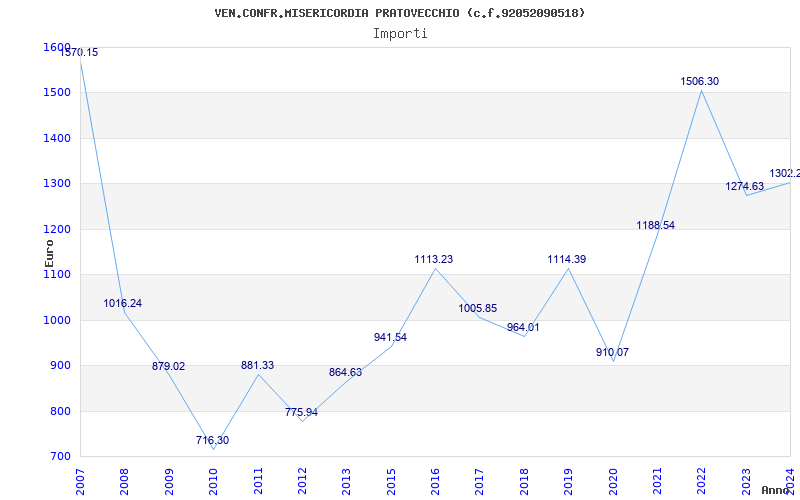The image size is (800, 500).
Task: Click the 2009 year label
Action: tap(169, 481)
